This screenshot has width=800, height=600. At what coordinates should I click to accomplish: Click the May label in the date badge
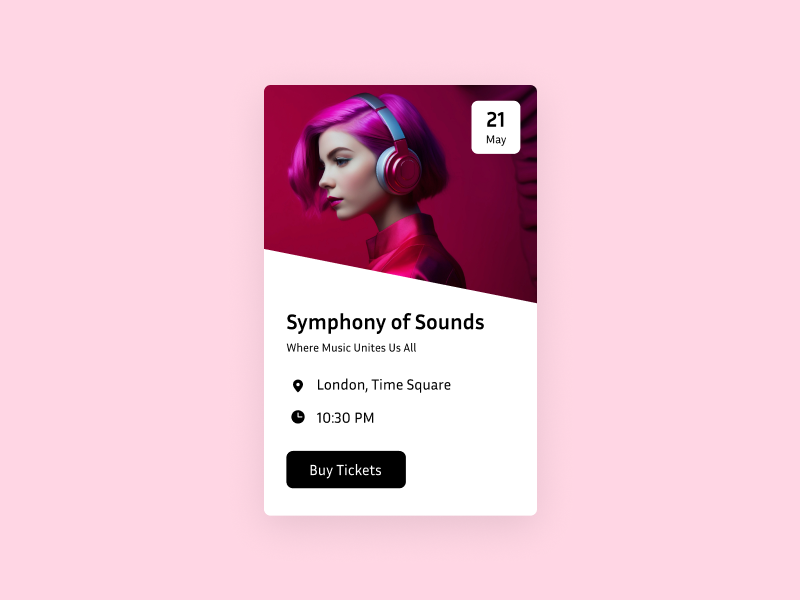[496, 139]
